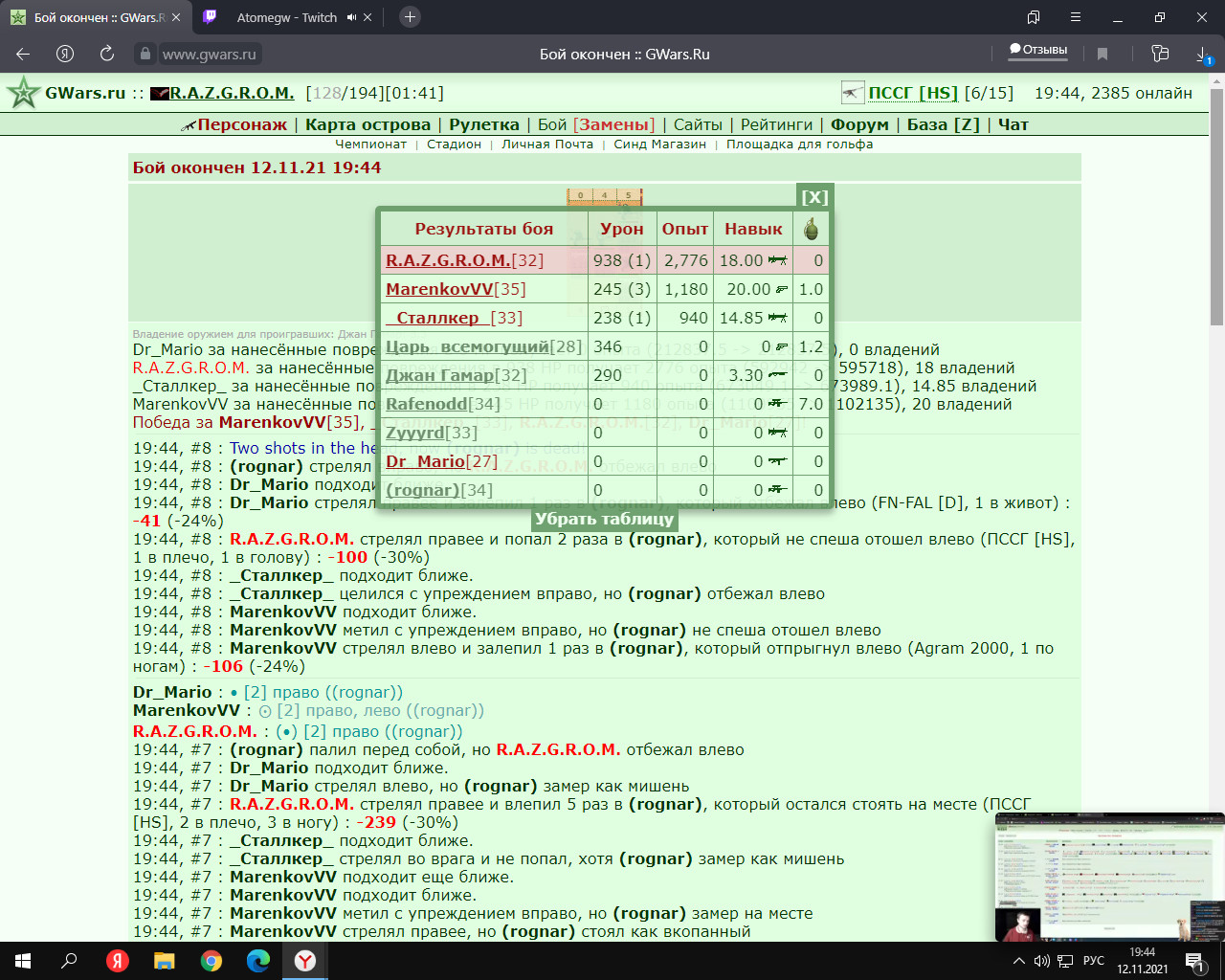Open Персонаж menu

[x=242, y=124]
